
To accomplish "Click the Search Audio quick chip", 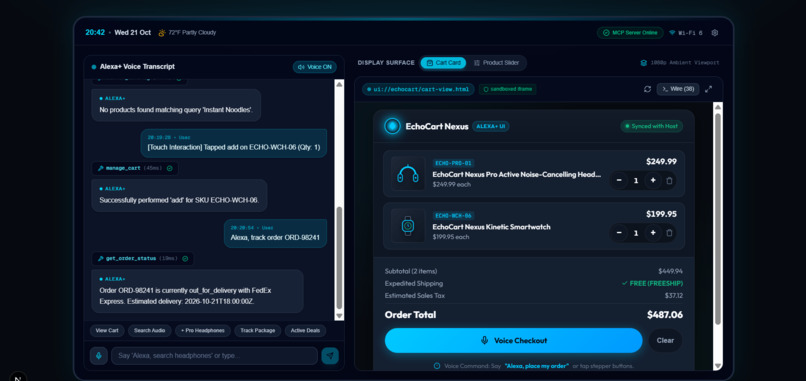I will tap(150, 331).
